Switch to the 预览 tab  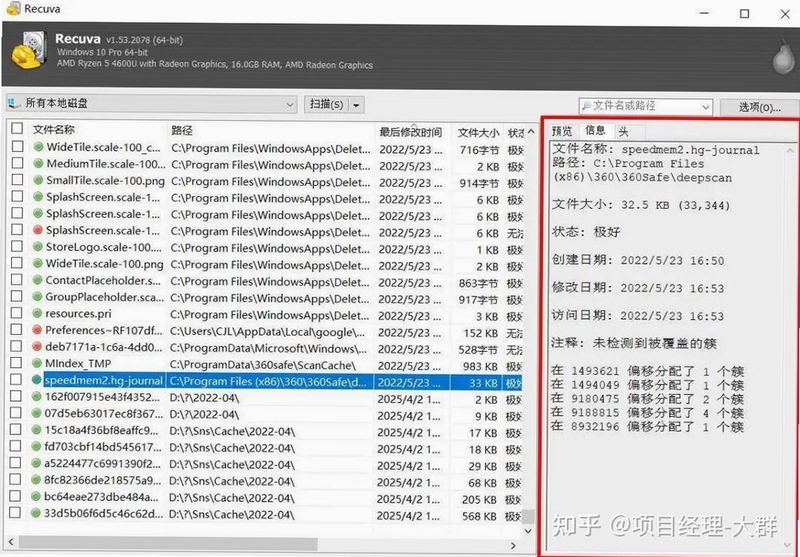click(x=562, y=132)
